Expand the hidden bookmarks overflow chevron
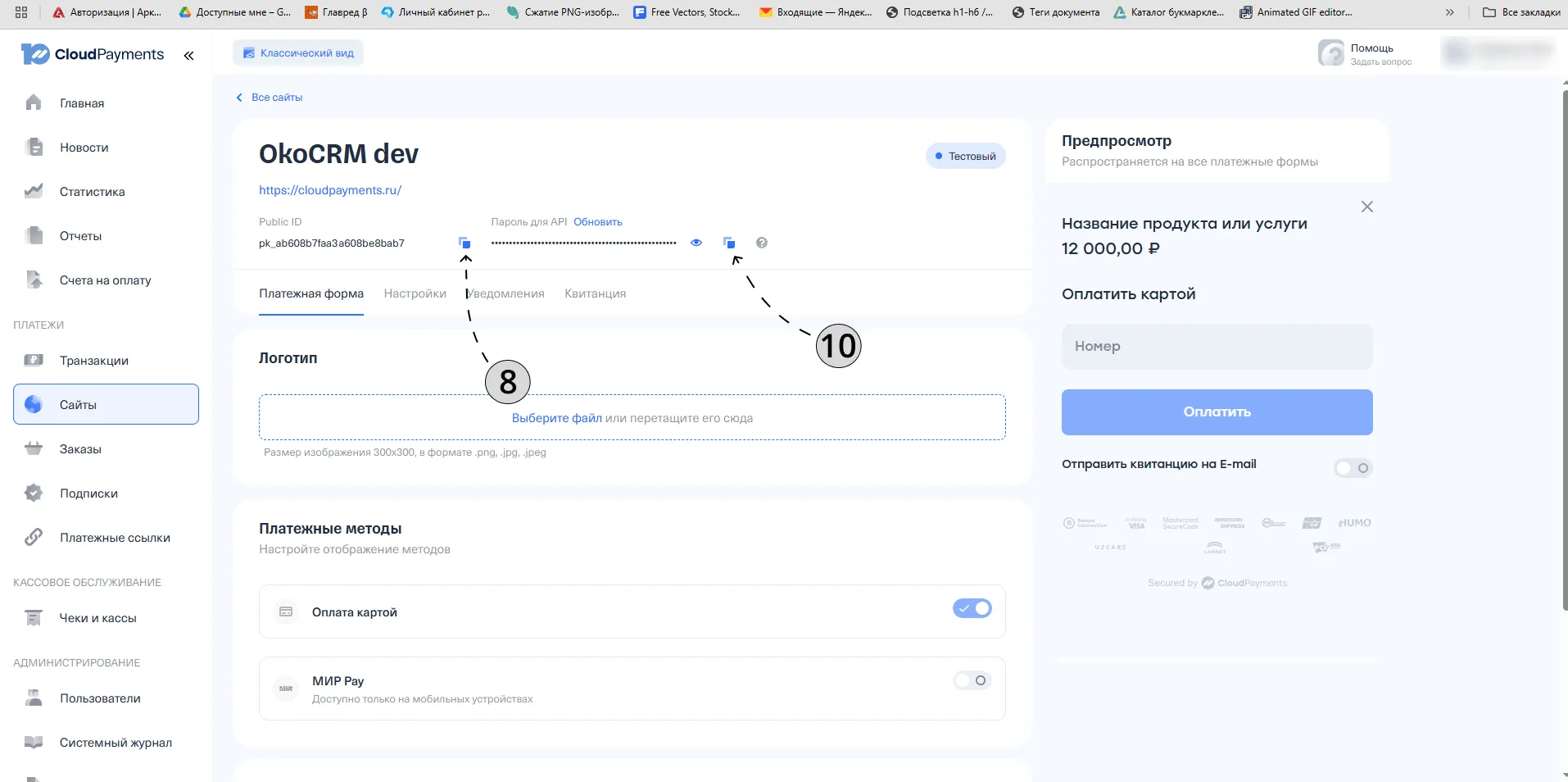Viewport: 1568px width, 782px height. 1450,12
